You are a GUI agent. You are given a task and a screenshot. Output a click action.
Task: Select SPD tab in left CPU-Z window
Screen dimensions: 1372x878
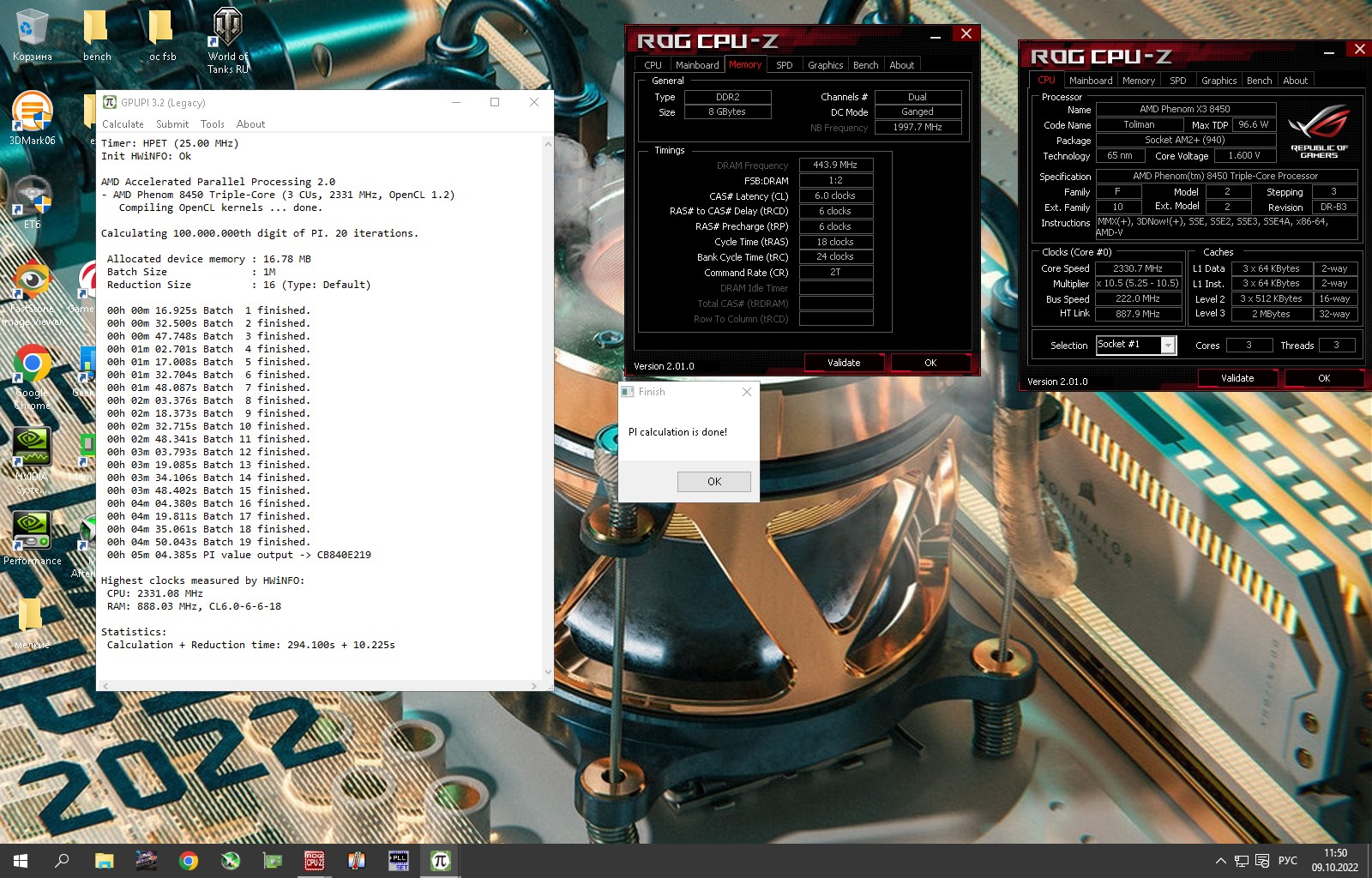point(784,65)
